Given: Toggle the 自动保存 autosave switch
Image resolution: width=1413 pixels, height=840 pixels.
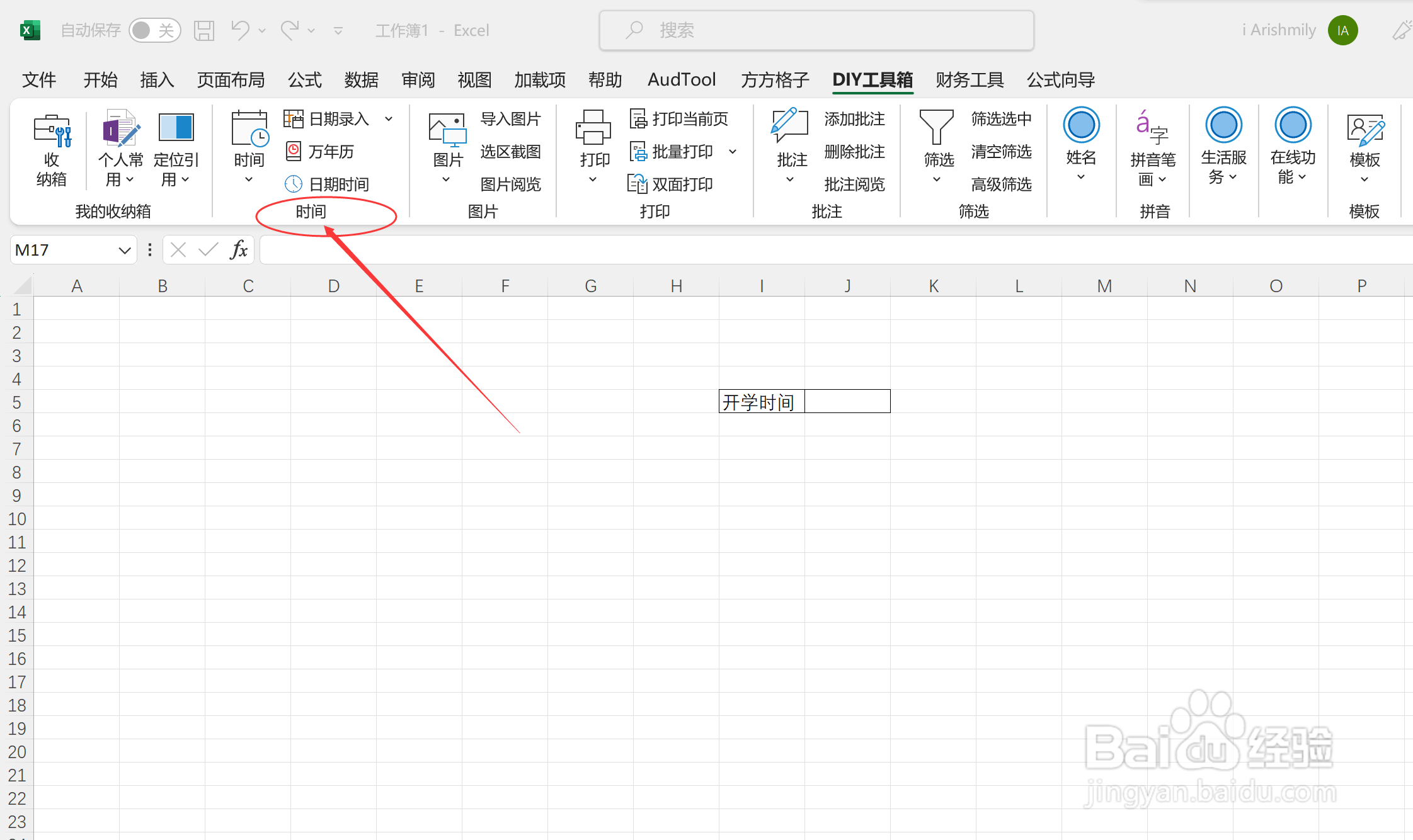Looking at the screenshot, I should click(154, 30).
